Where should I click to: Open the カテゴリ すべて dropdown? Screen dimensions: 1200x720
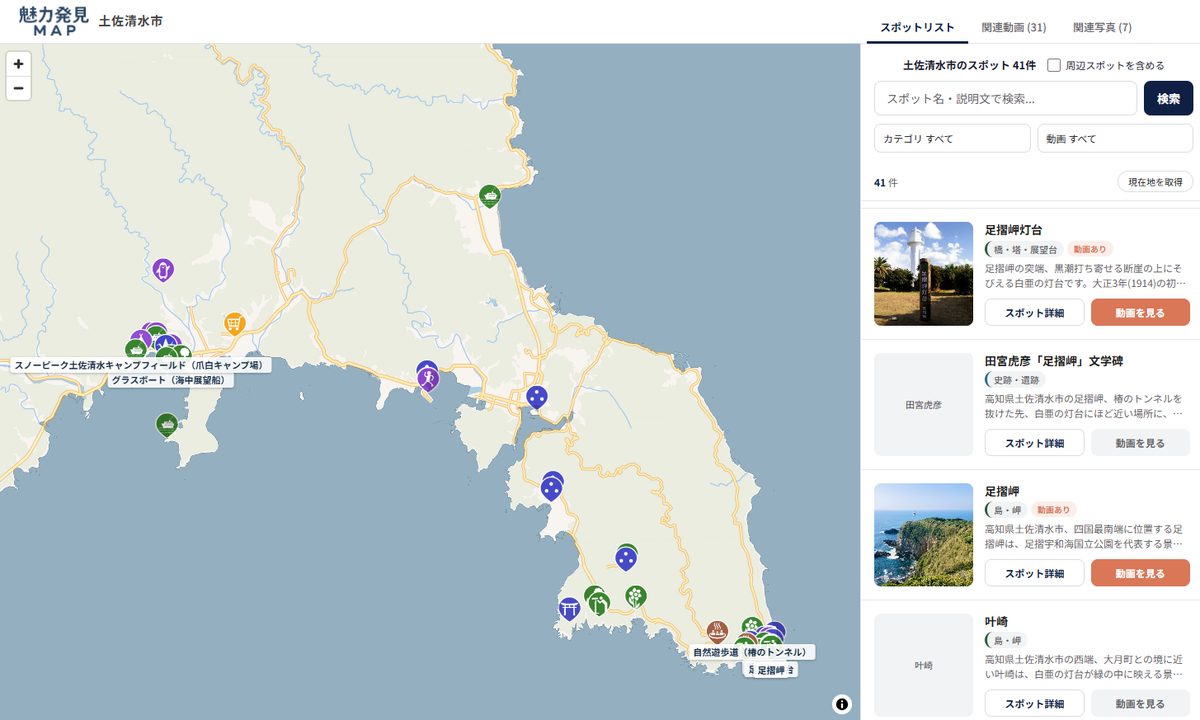click(952, 138)
